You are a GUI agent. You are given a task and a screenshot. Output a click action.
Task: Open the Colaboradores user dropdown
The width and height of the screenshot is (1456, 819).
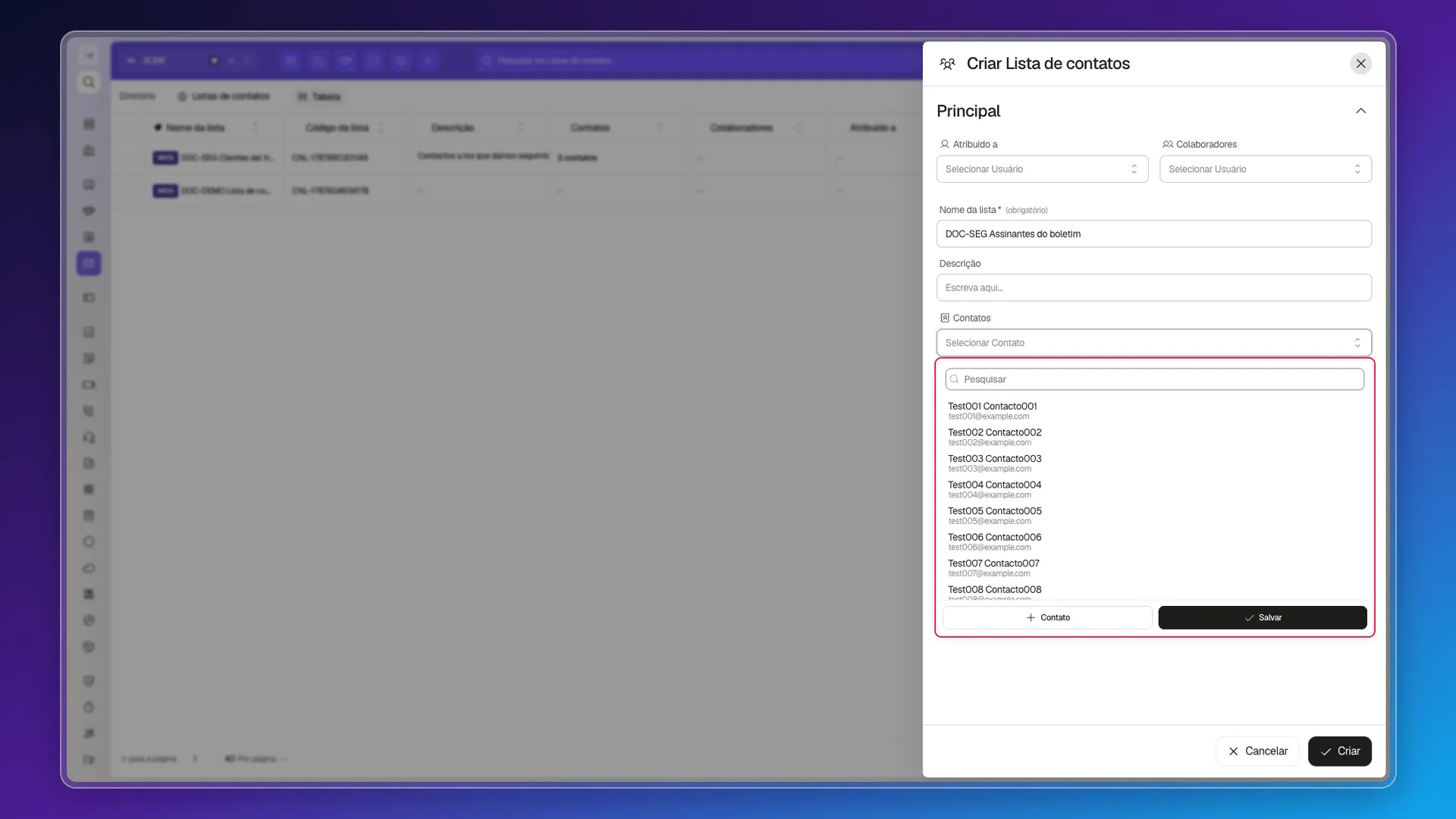point(1265,169)
